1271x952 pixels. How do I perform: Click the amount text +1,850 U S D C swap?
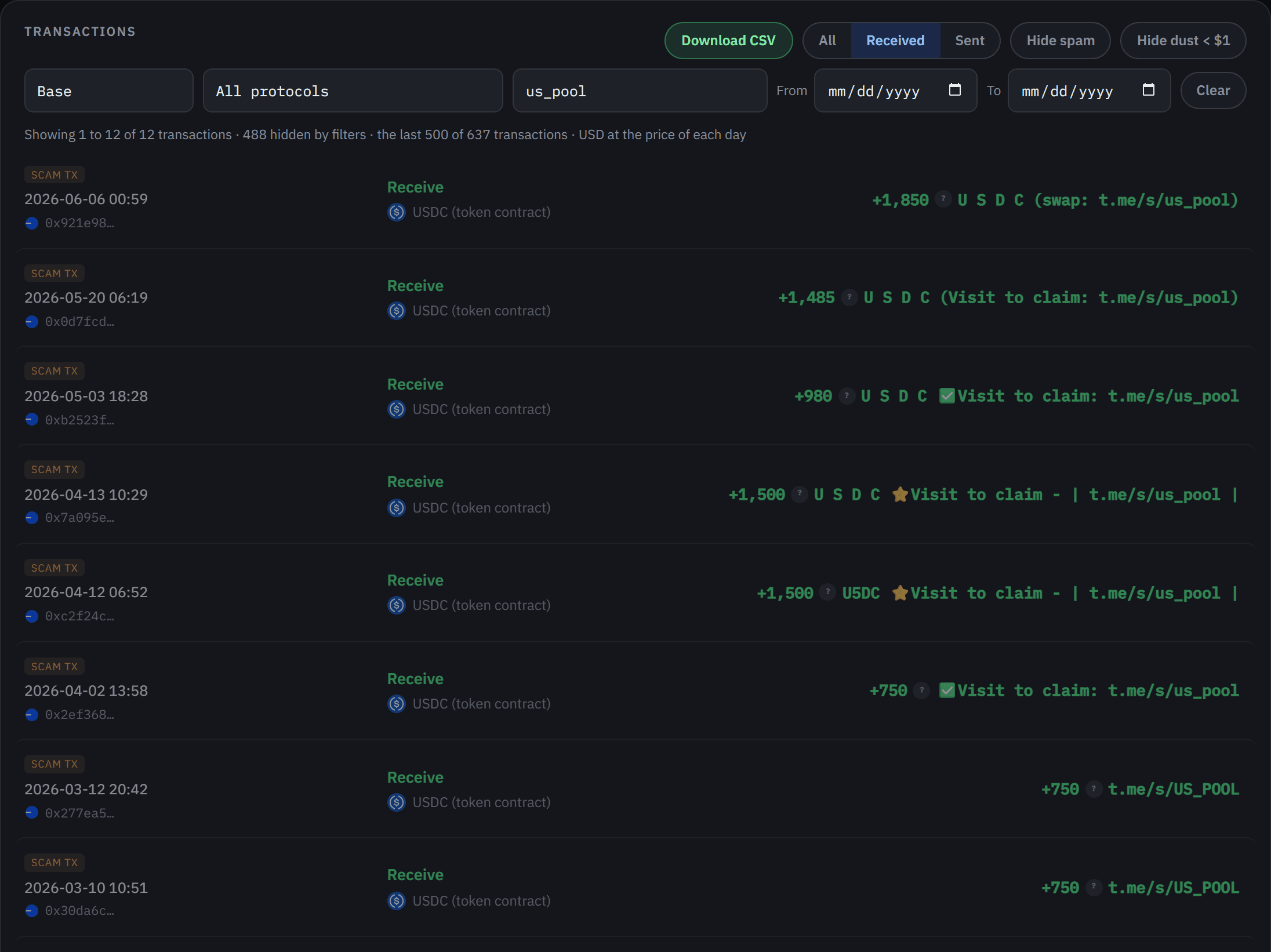(x=1055, y=200)
